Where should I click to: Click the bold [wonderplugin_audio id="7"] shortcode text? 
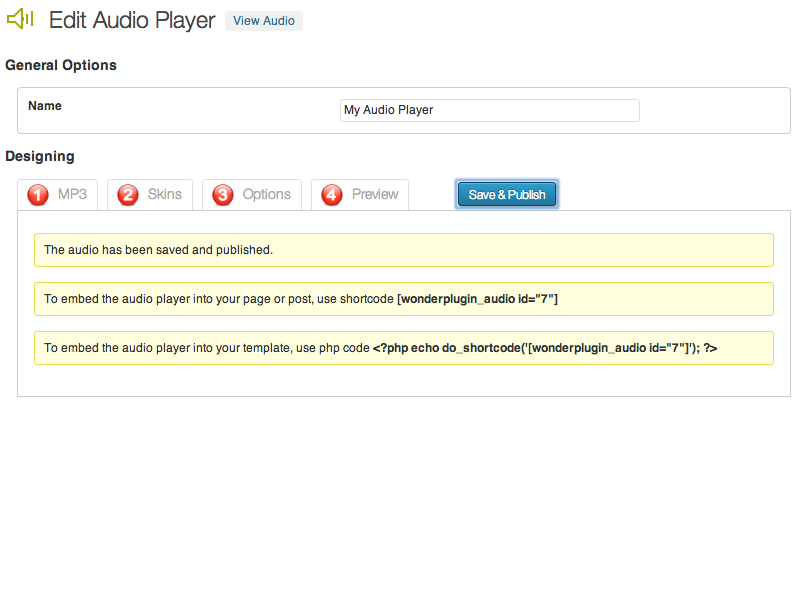click(x=477, y=299)
